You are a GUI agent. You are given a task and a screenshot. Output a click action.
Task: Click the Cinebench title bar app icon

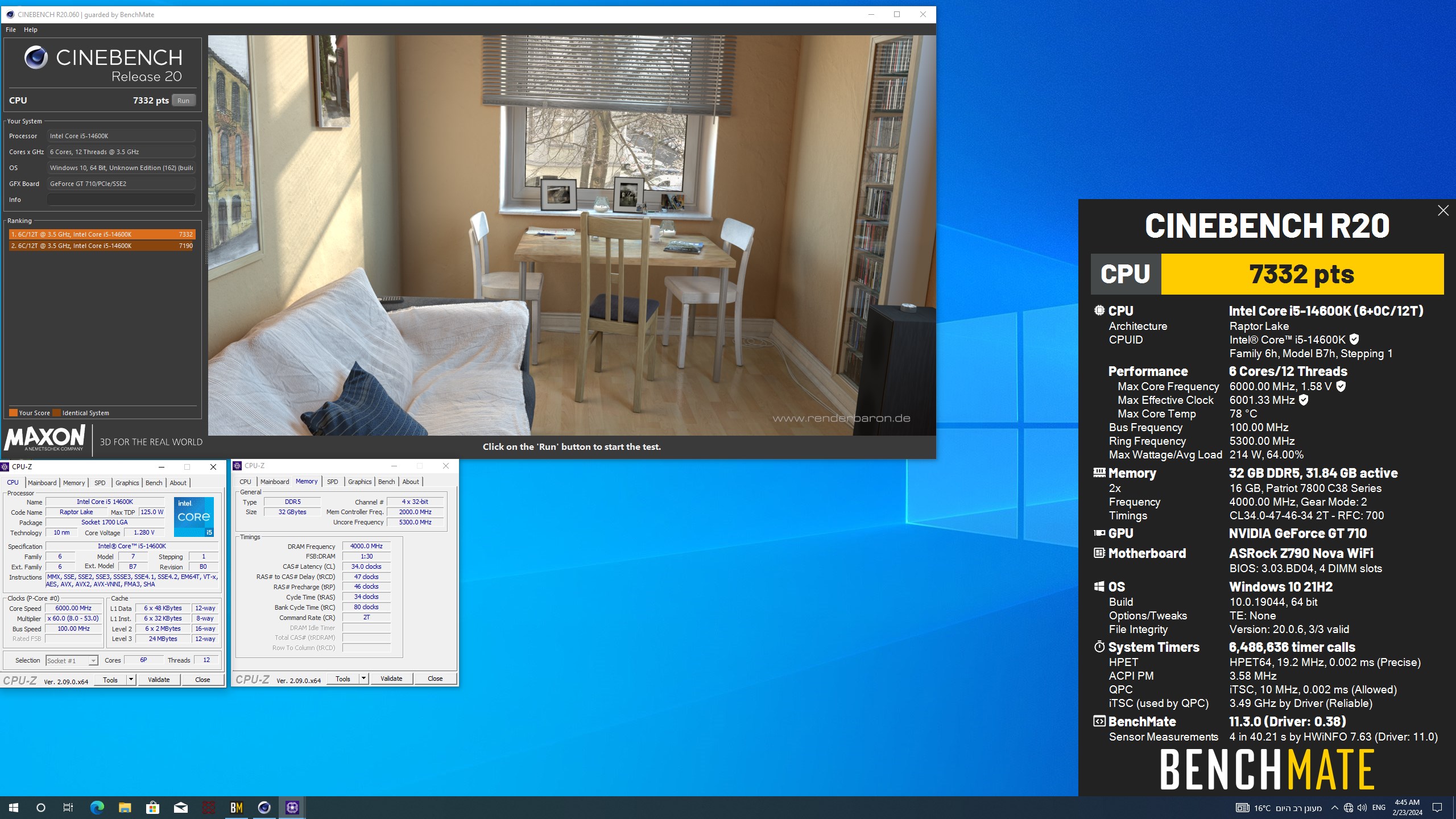pyautogui.click(x=10, y=14)
